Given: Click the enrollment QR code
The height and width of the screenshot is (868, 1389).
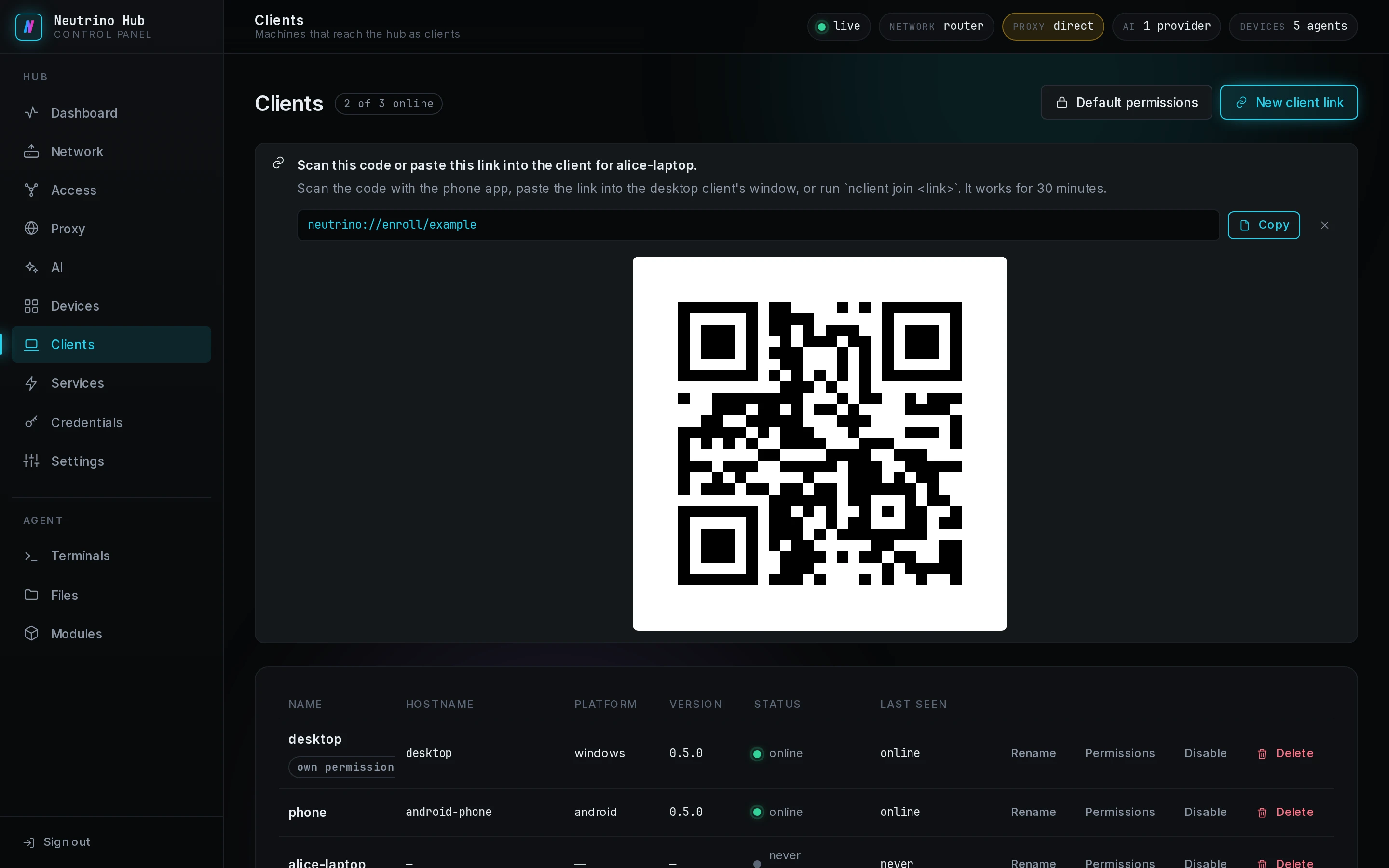Looking at the screenshot, I should (x=819, y=443).
